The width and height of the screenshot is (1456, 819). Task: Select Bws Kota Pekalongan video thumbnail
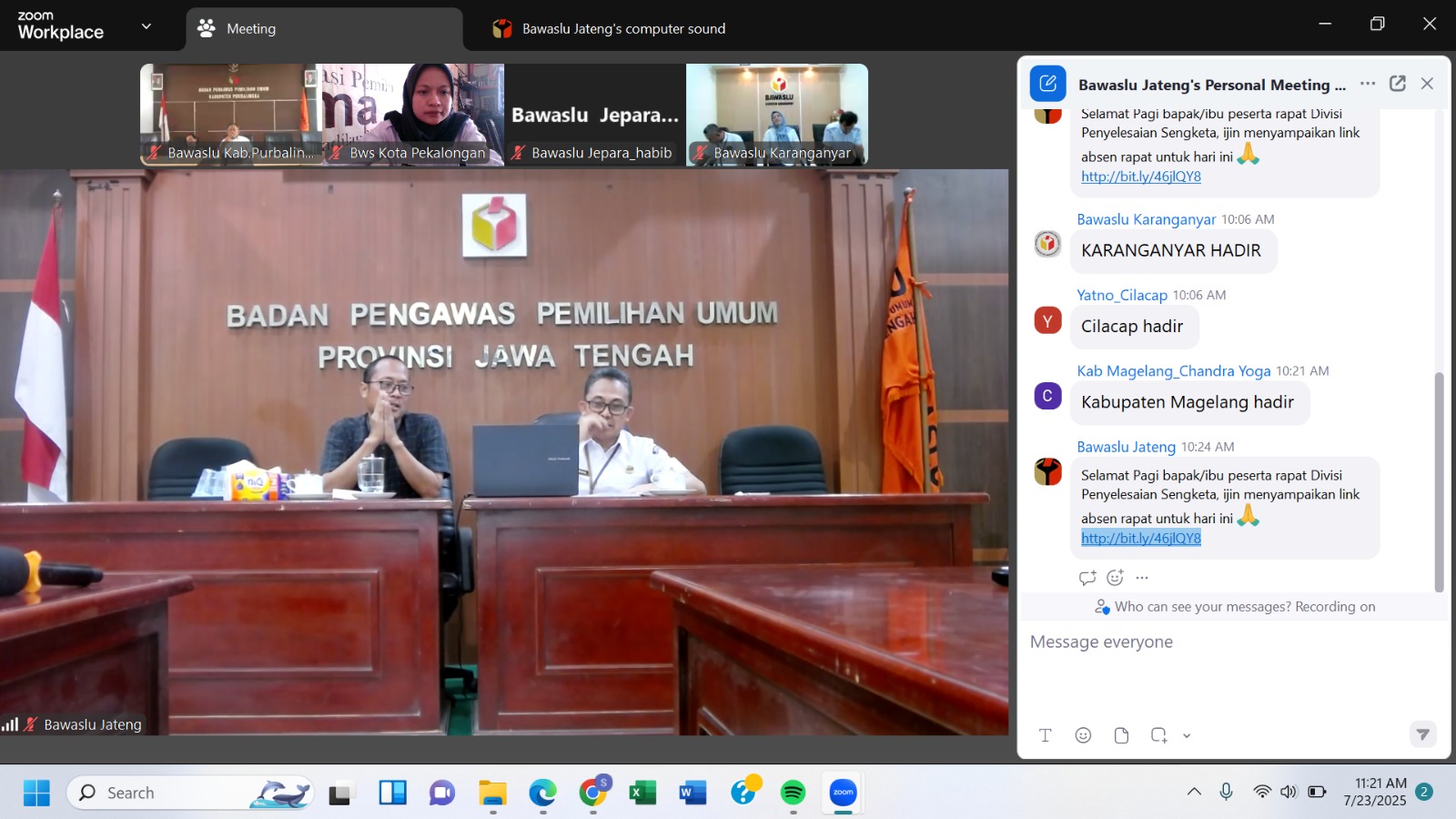click(413, 114)
